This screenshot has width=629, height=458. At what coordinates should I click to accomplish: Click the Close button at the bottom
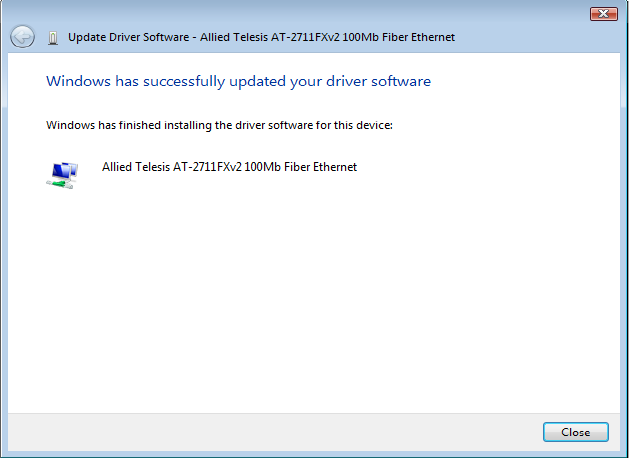point(576,432)
